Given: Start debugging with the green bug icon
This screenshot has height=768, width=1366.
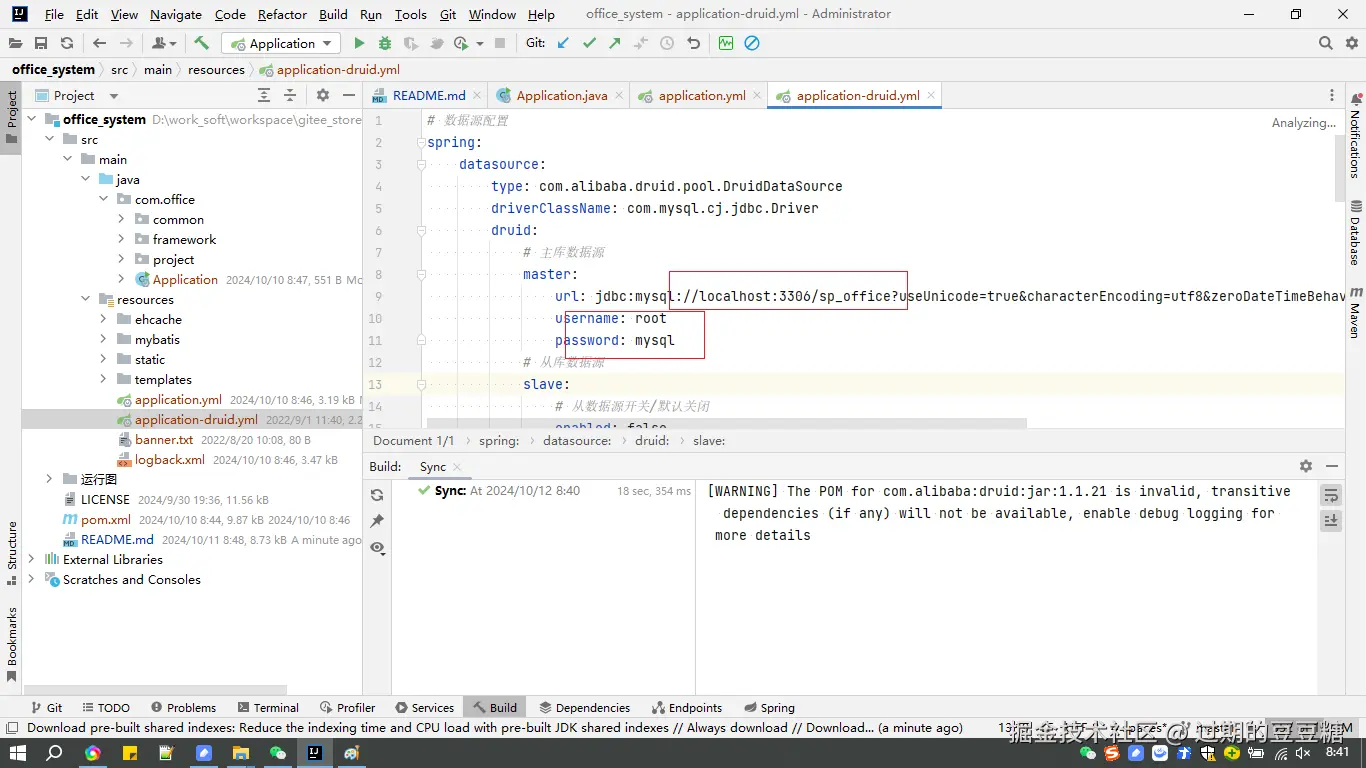Looking at the screenshot, I should tap(385, 43).
